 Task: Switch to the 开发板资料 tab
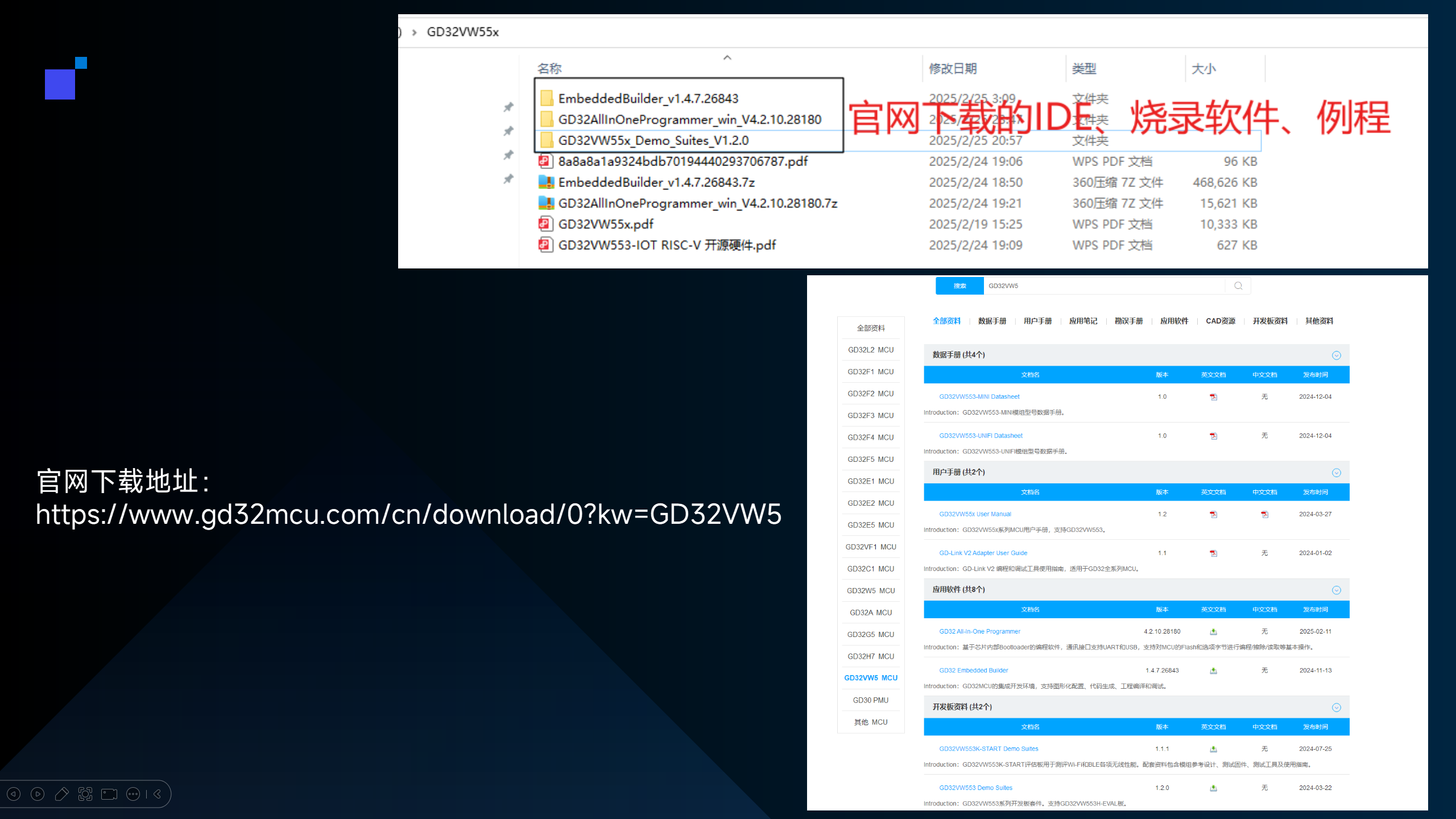tap(1270, 321)
